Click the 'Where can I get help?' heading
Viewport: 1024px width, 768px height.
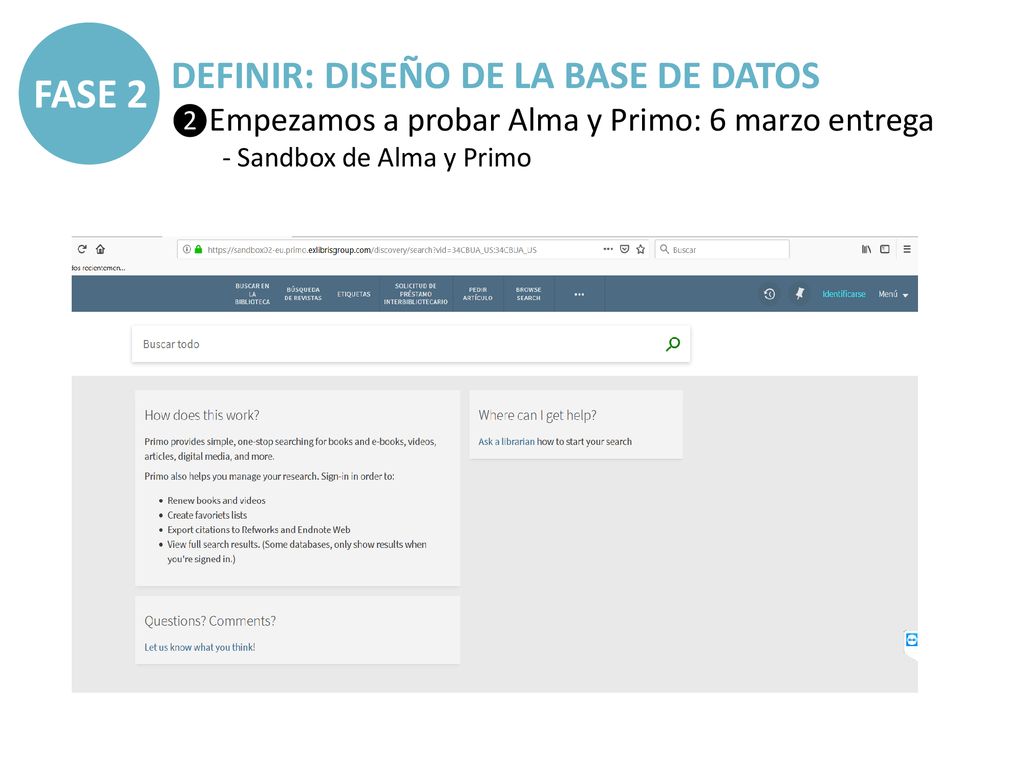(x=537, y=415)
